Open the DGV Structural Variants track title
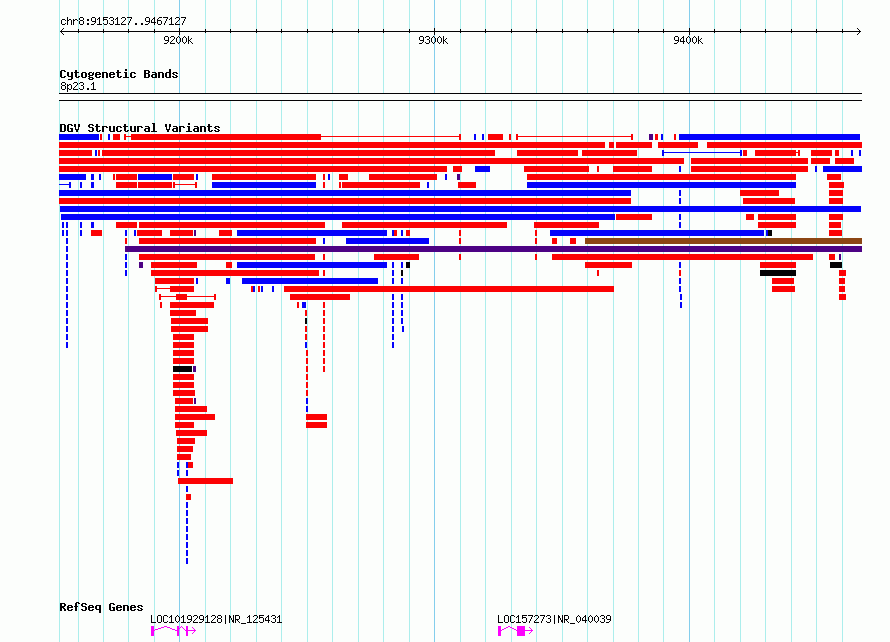Screen dimensions: 890x642 tap(140, 128)
